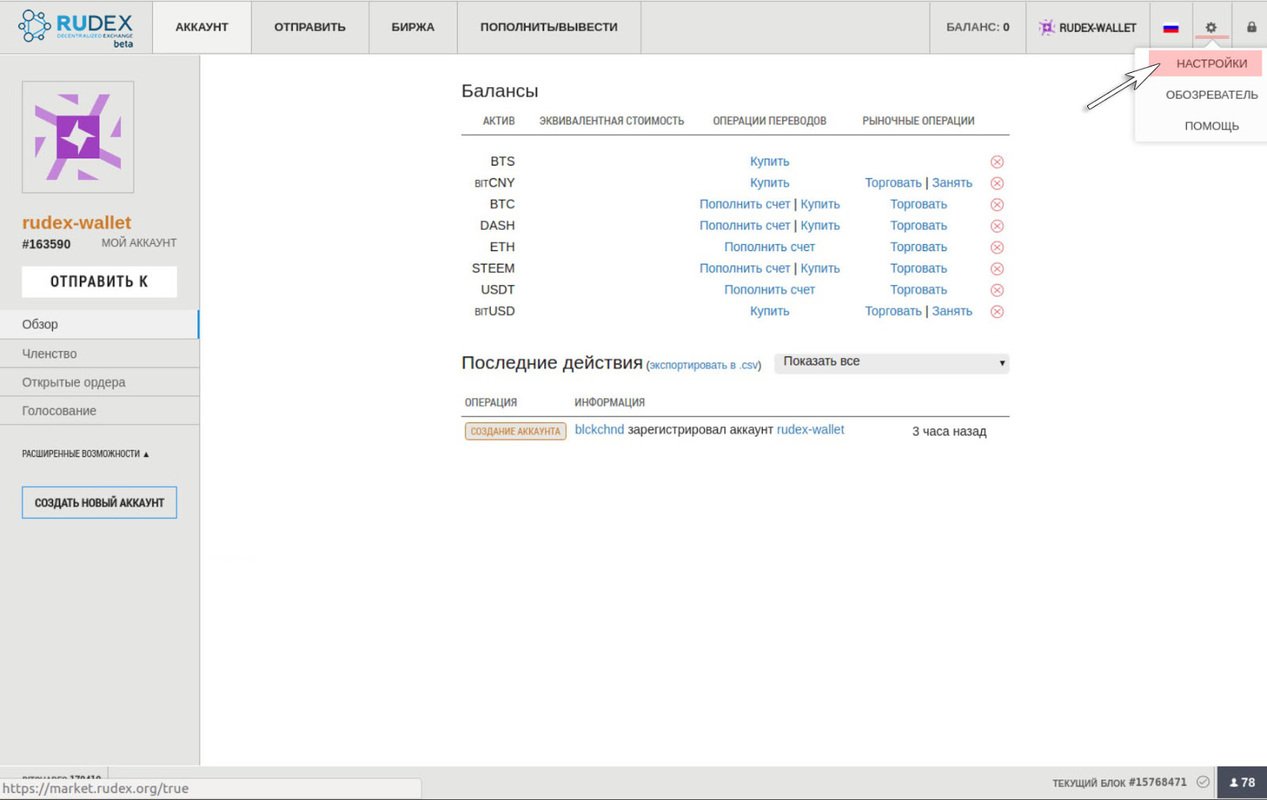Remove the USDT row with red X
The image size is (1267, 800).
997,290
